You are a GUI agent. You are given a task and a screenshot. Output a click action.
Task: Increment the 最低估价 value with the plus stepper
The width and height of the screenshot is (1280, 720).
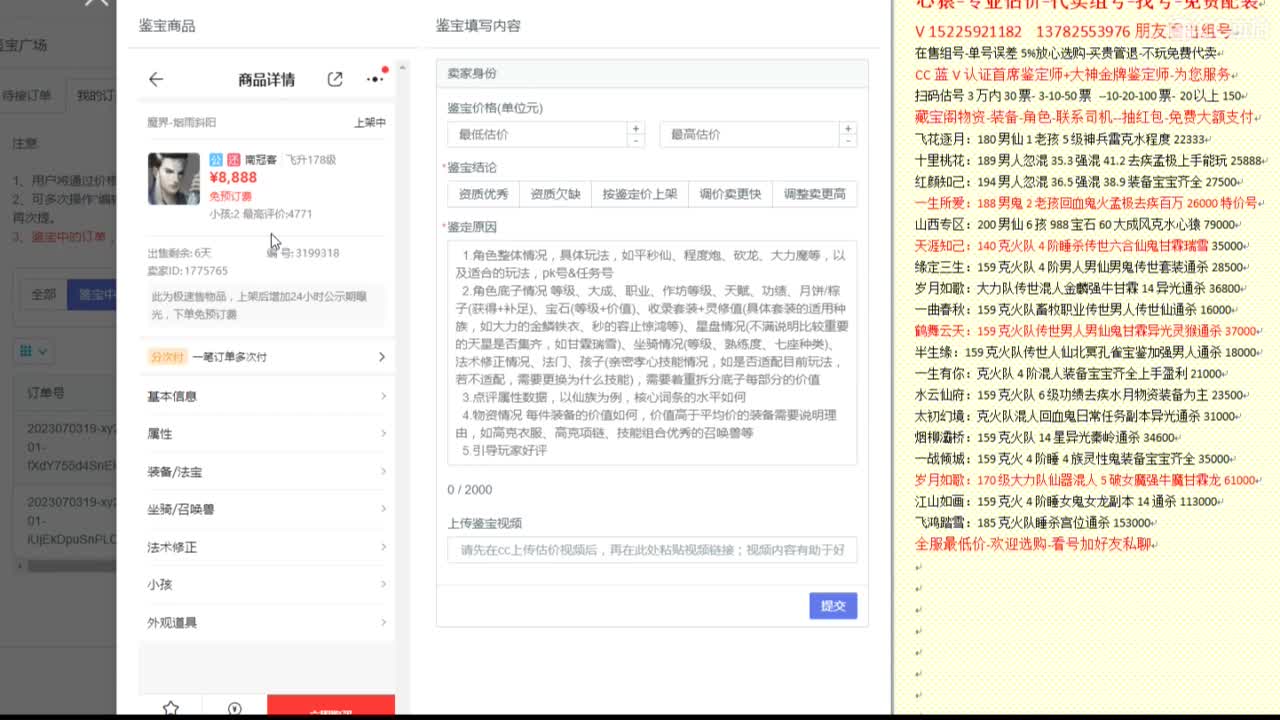634,130
